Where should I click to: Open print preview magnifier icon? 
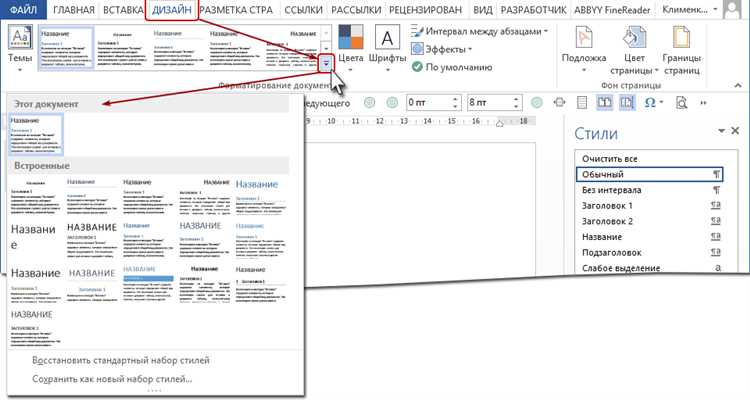[x=681, y=103]
